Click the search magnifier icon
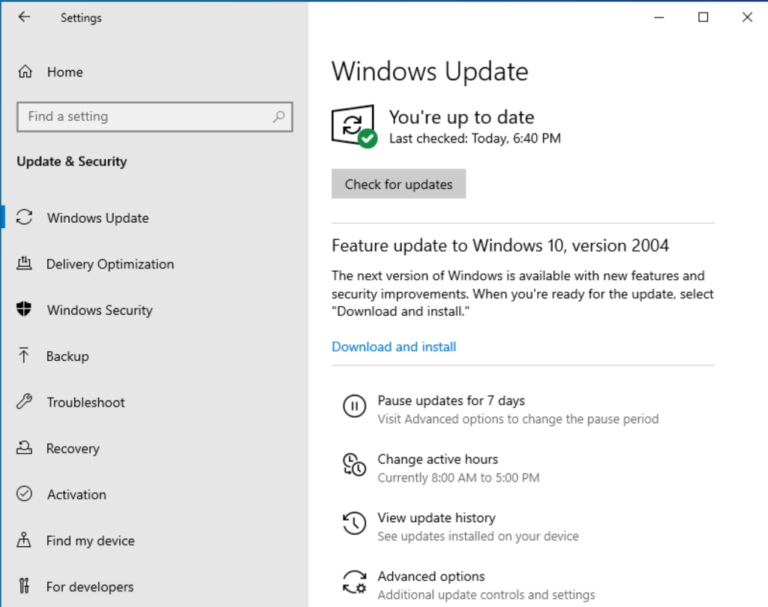 pos(279,117)
